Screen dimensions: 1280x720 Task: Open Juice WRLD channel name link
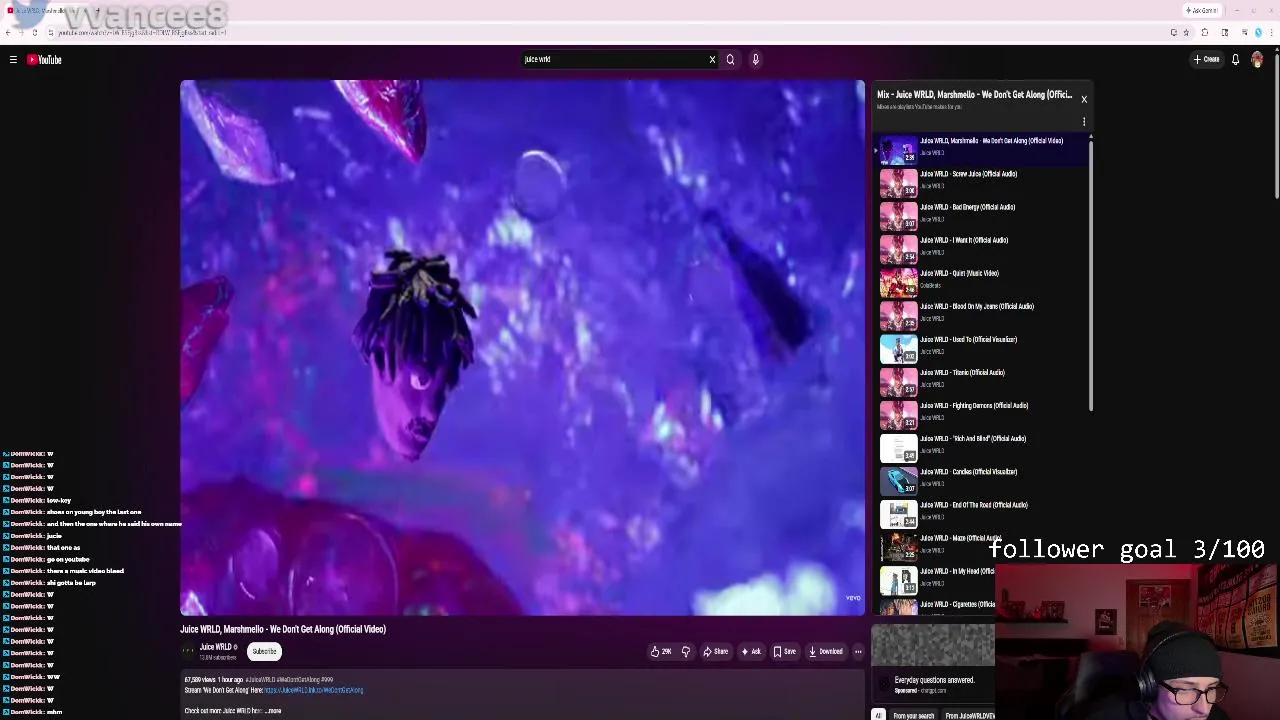[x=216, y=647]
